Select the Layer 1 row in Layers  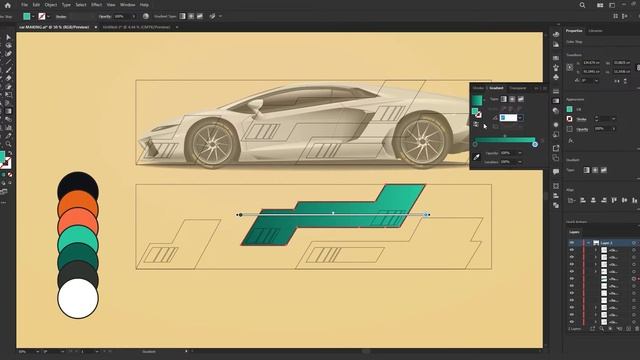pyautogui.click(x=604, y=242)
